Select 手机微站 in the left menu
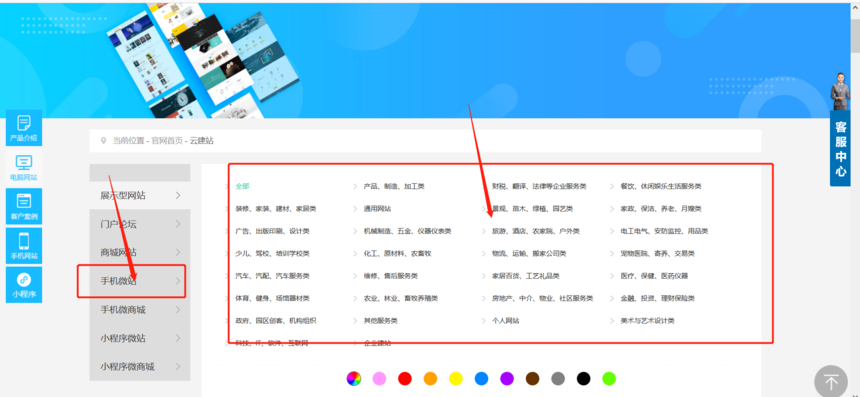 140,281
